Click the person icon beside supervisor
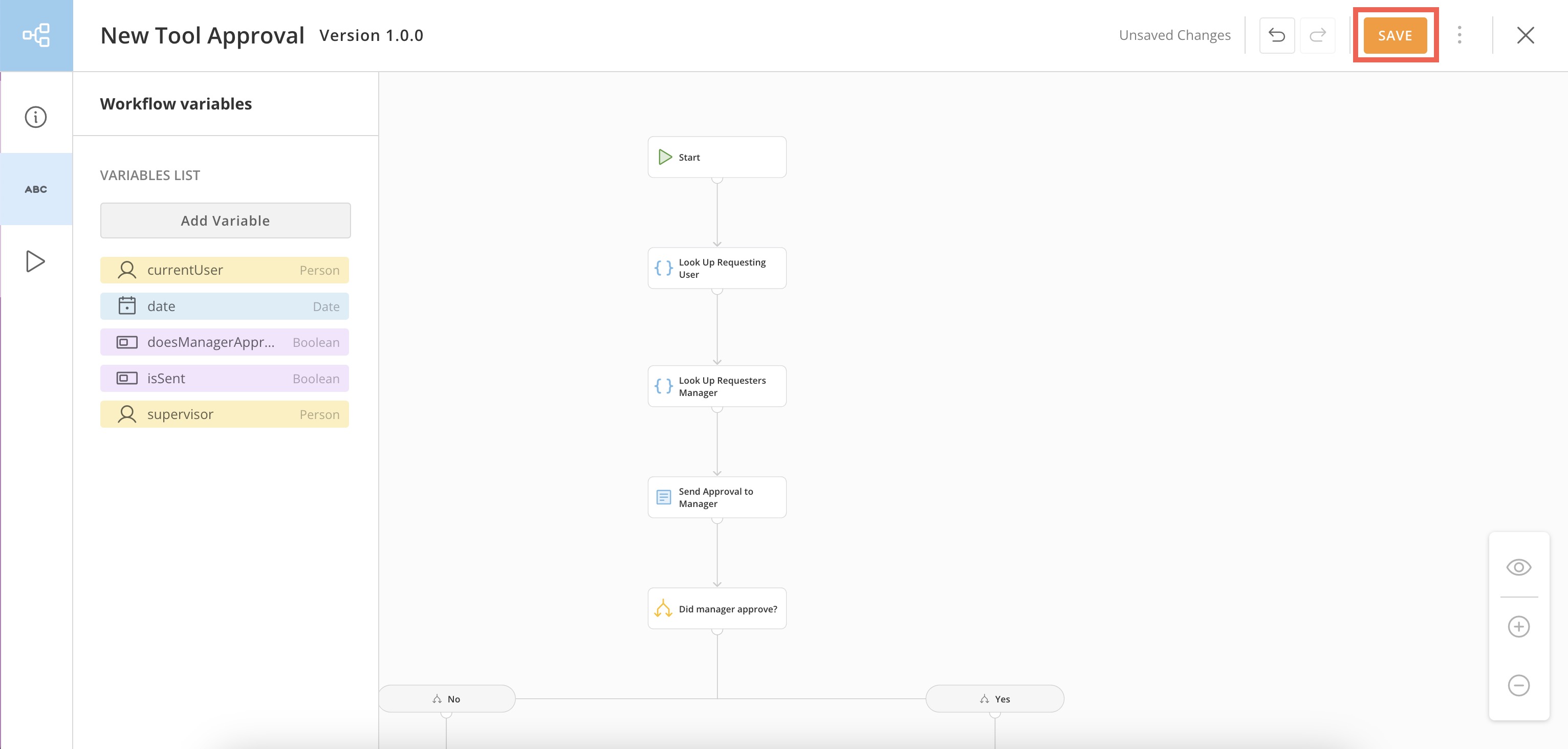Viewport: 1568px width, 749px height. pos(126,414)
